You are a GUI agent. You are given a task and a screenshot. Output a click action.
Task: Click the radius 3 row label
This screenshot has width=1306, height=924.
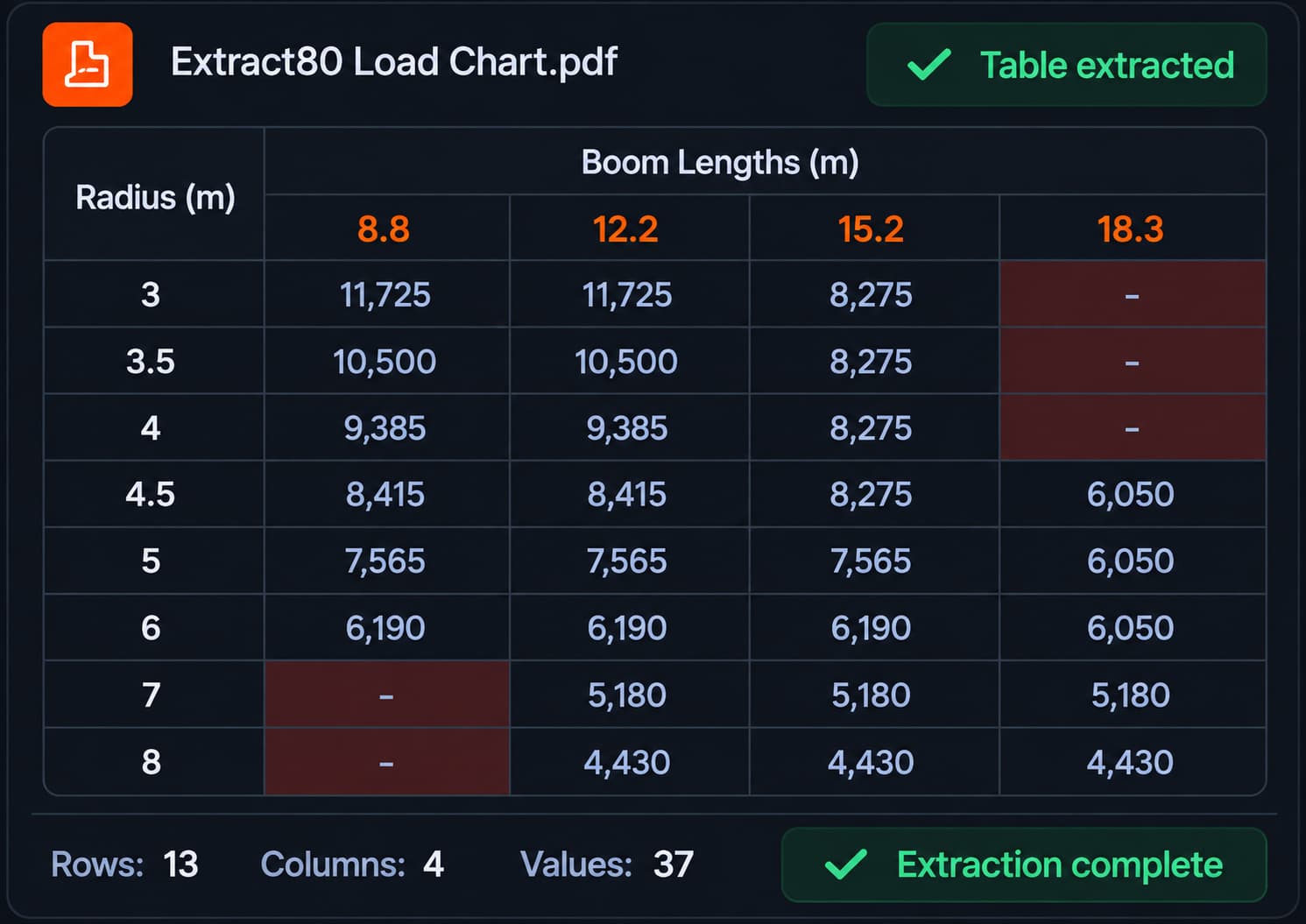[151, 295]
